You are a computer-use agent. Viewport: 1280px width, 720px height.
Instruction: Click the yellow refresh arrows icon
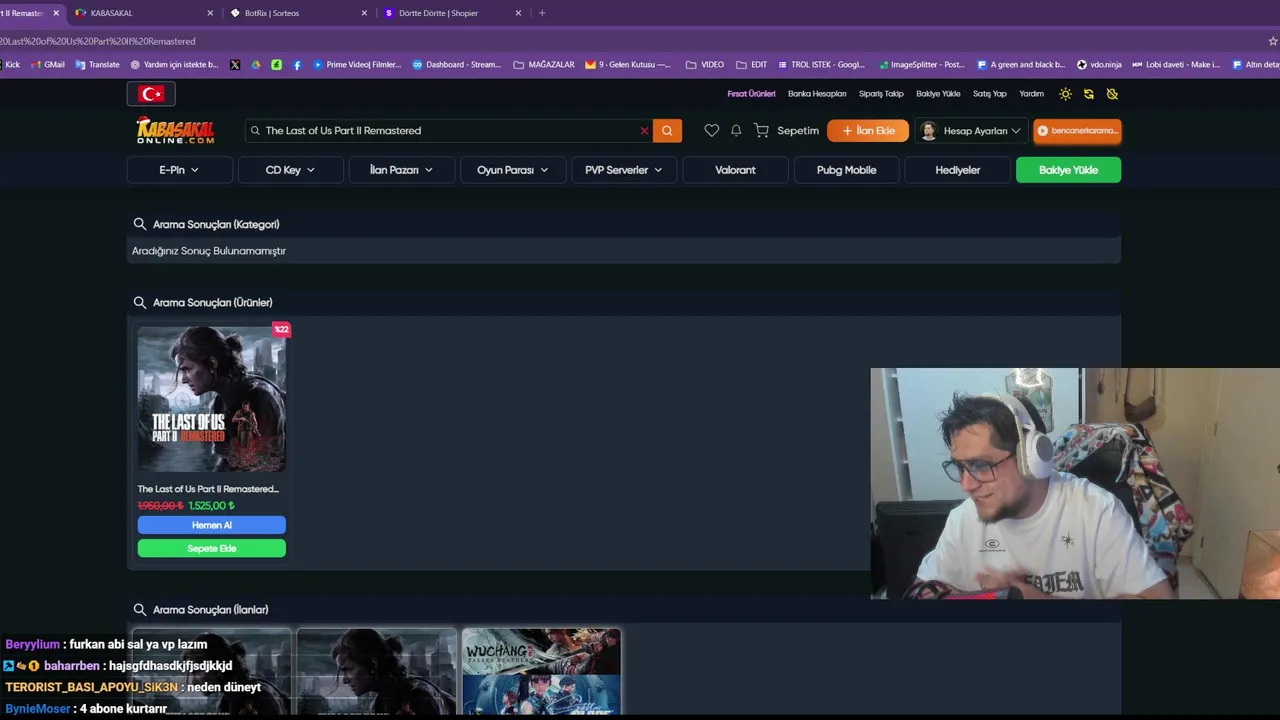[x=1089, y=94]
